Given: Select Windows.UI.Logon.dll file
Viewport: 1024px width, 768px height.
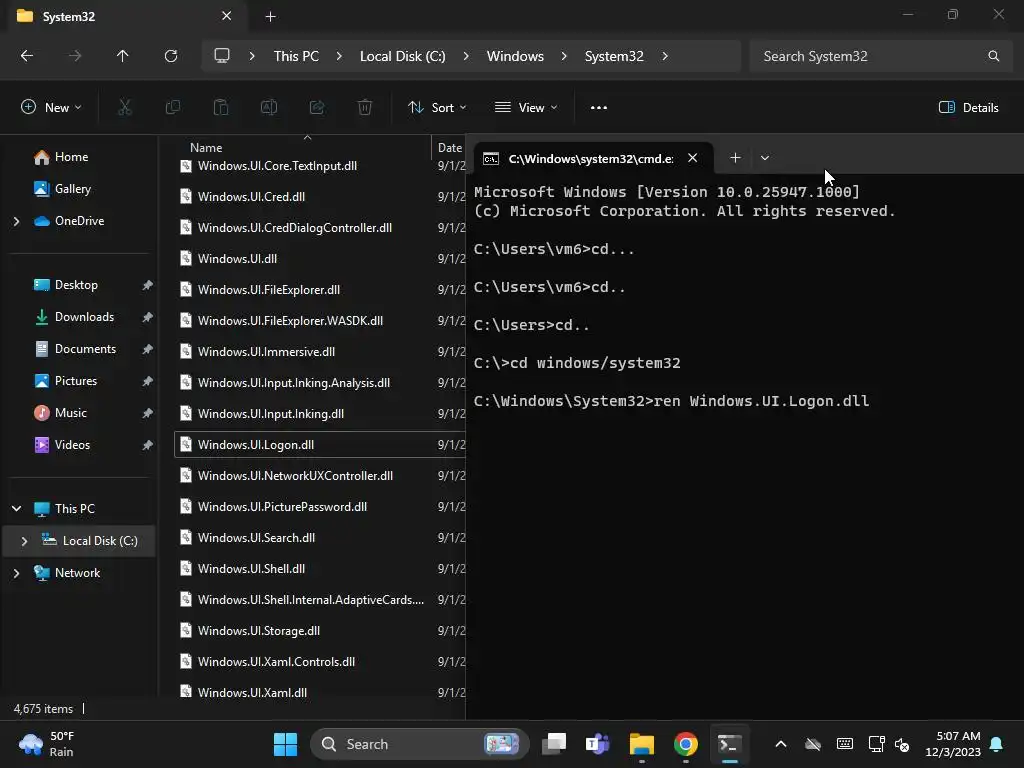Looking at the screenshot, I should (x=320, y=445).
